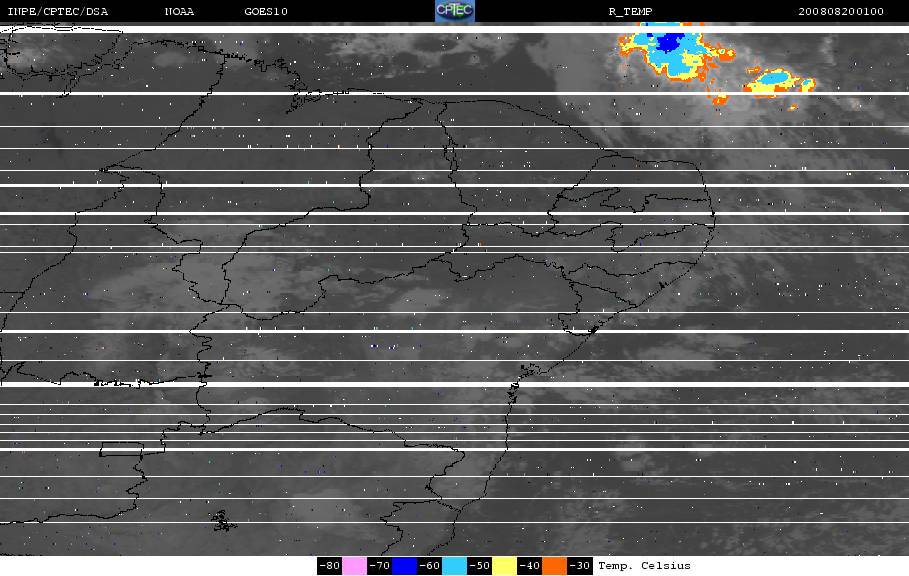Click the Temp. Celsius legend caption
Image resolution: width=909 pixels, height=576 pixels.
point(644,566)
